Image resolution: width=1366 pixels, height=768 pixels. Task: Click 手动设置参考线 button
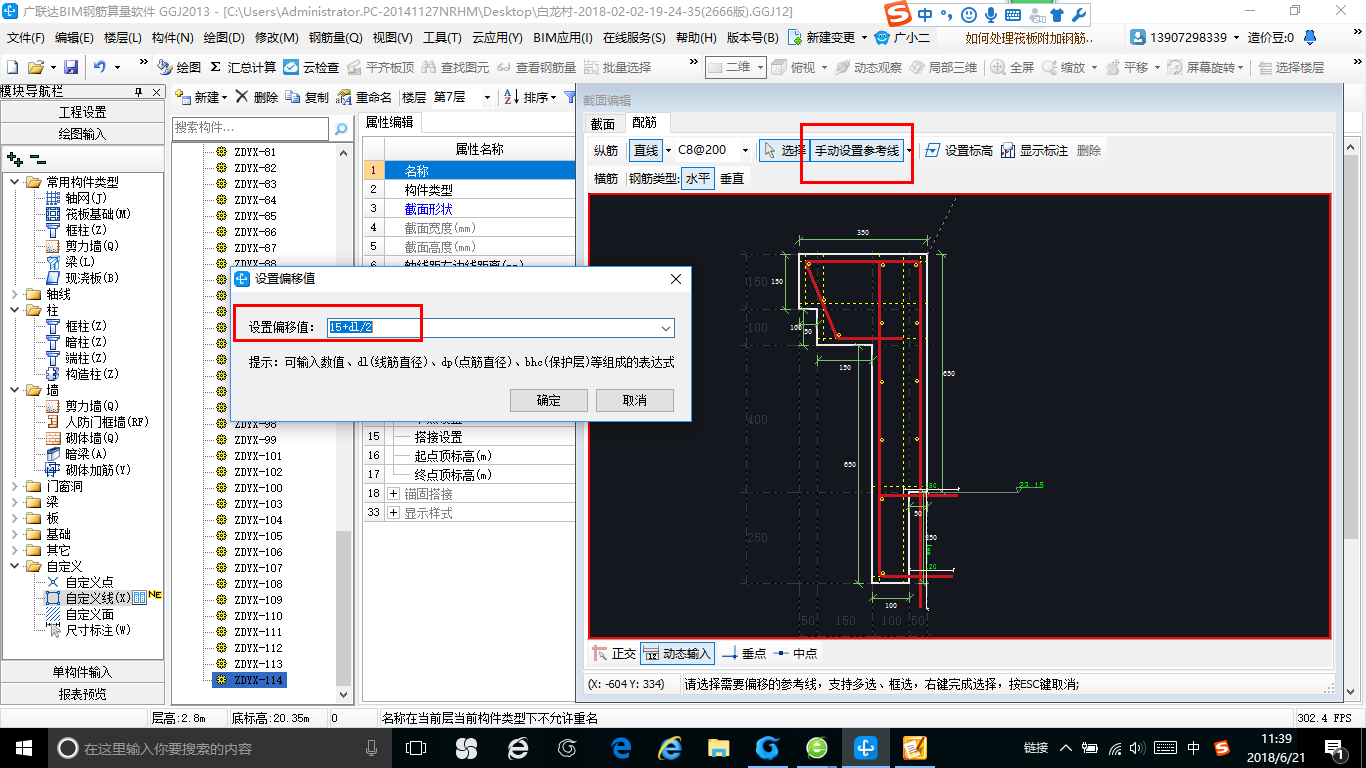[x=857, y=150]
